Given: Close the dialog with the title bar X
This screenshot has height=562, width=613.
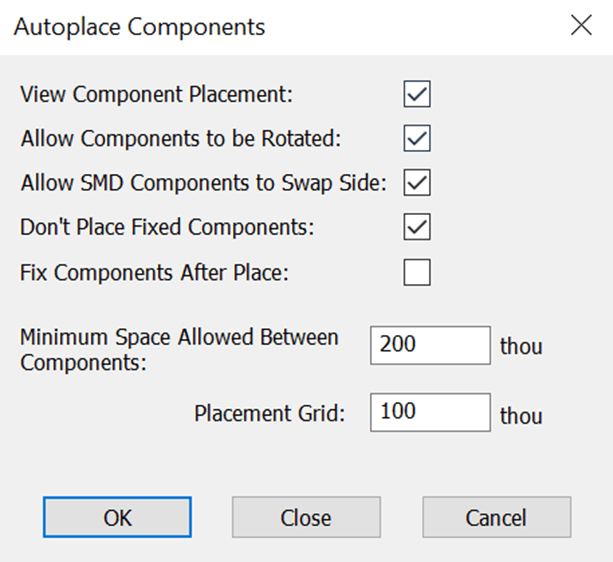Looking at the screenshot, I should [581, 27].
